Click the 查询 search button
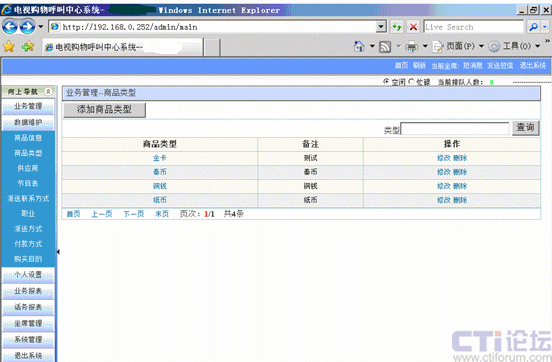 click(525, 127)
